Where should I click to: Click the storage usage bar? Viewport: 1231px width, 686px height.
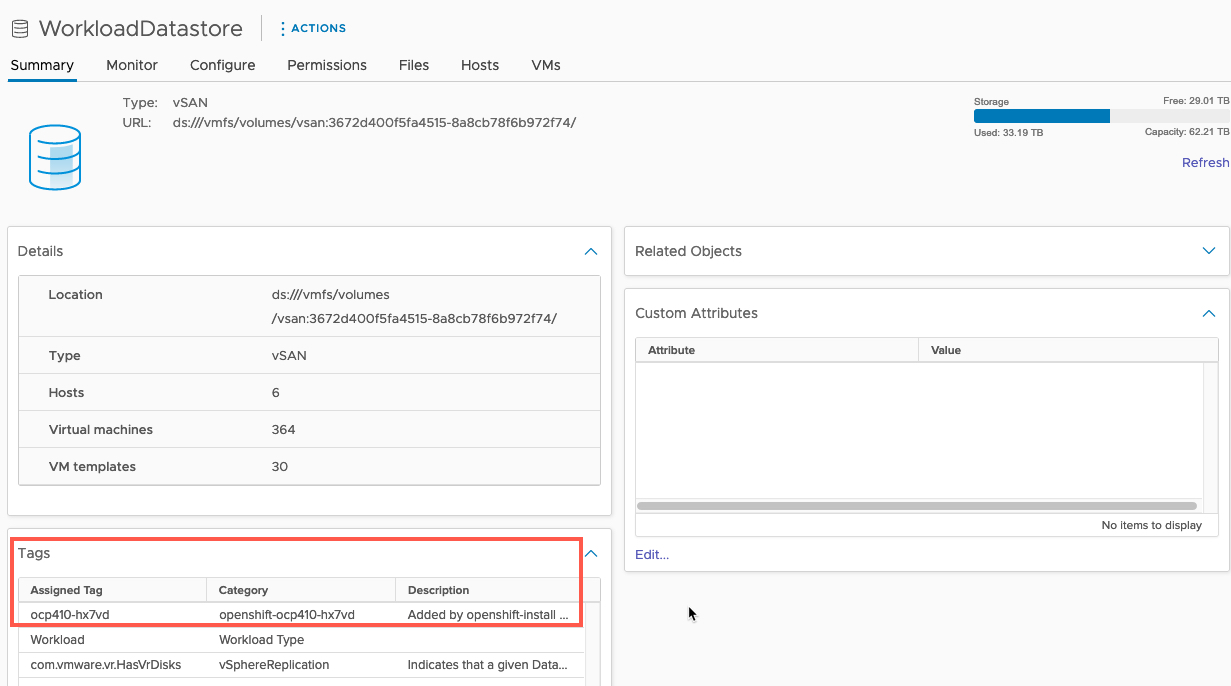coord(1101,116)
